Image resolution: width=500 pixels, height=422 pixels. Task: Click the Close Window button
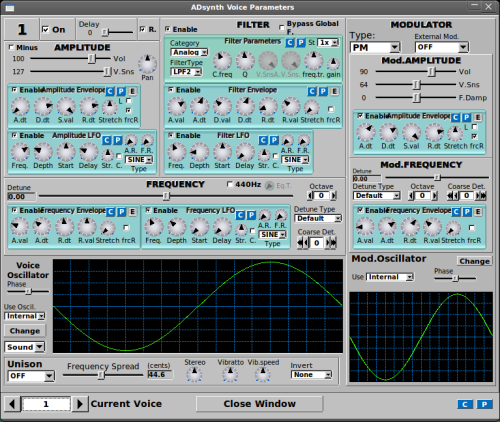(259, 404)
